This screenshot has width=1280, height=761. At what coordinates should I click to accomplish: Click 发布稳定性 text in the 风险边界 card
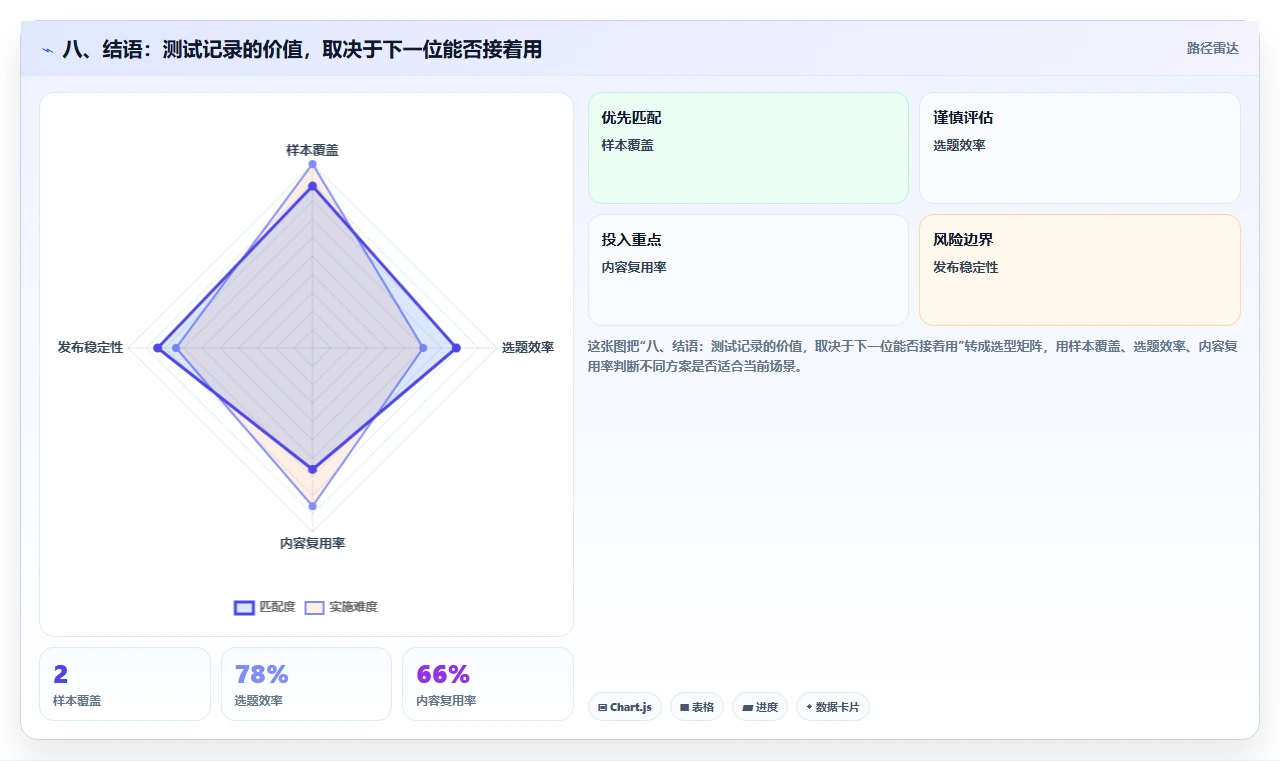tap(965, 267)
